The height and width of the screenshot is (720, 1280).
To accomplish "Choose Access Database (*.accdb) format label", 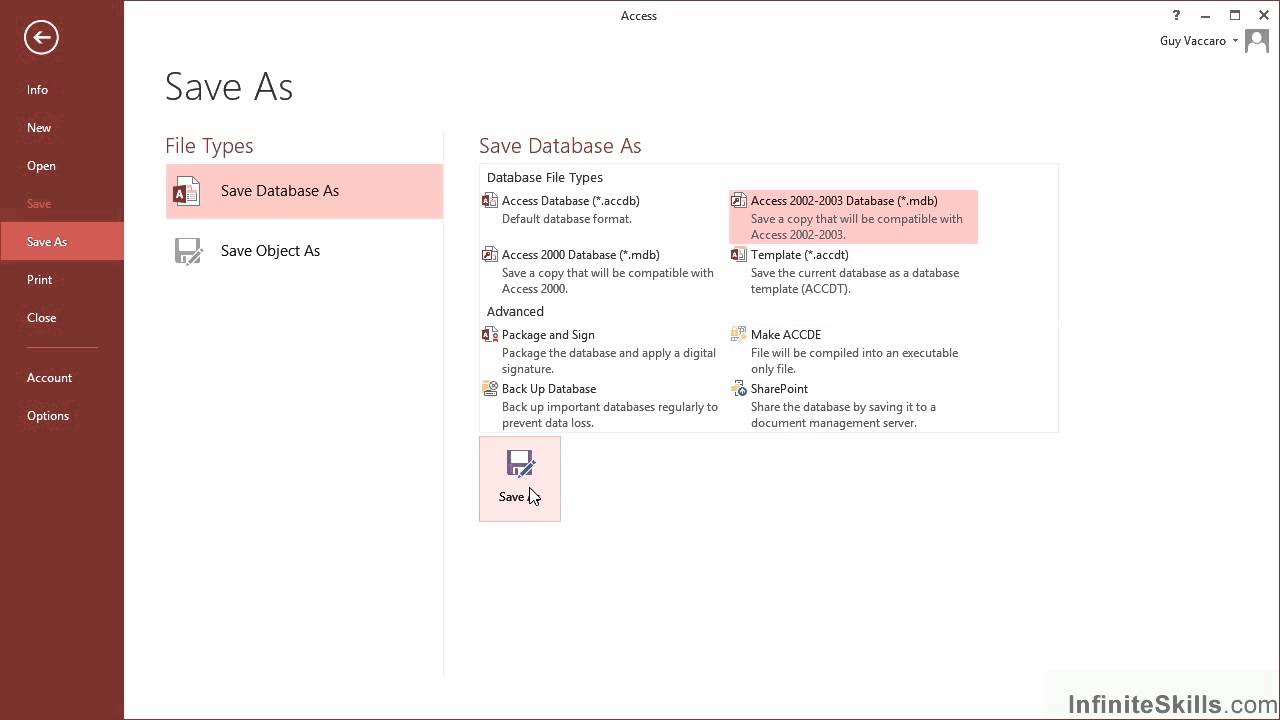I will [x=571, y=201].
